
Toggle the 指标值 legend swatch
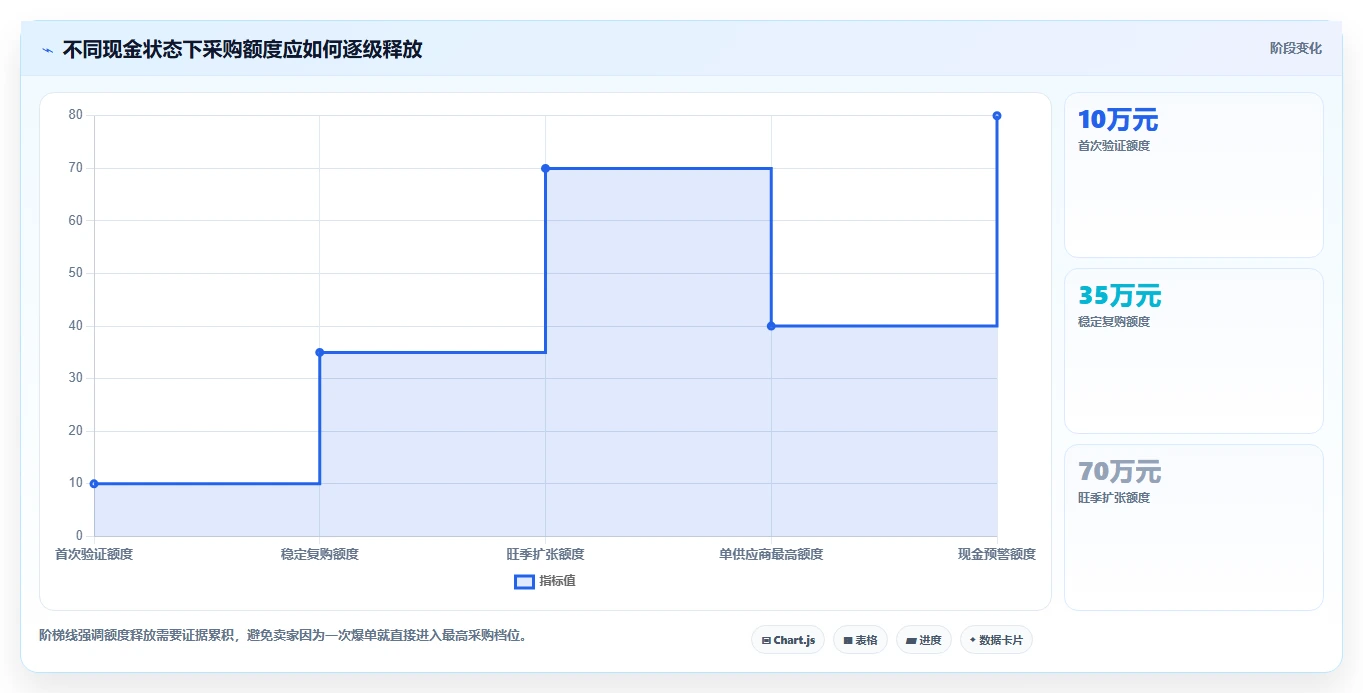pyautogui.click(x=524, y=581)
